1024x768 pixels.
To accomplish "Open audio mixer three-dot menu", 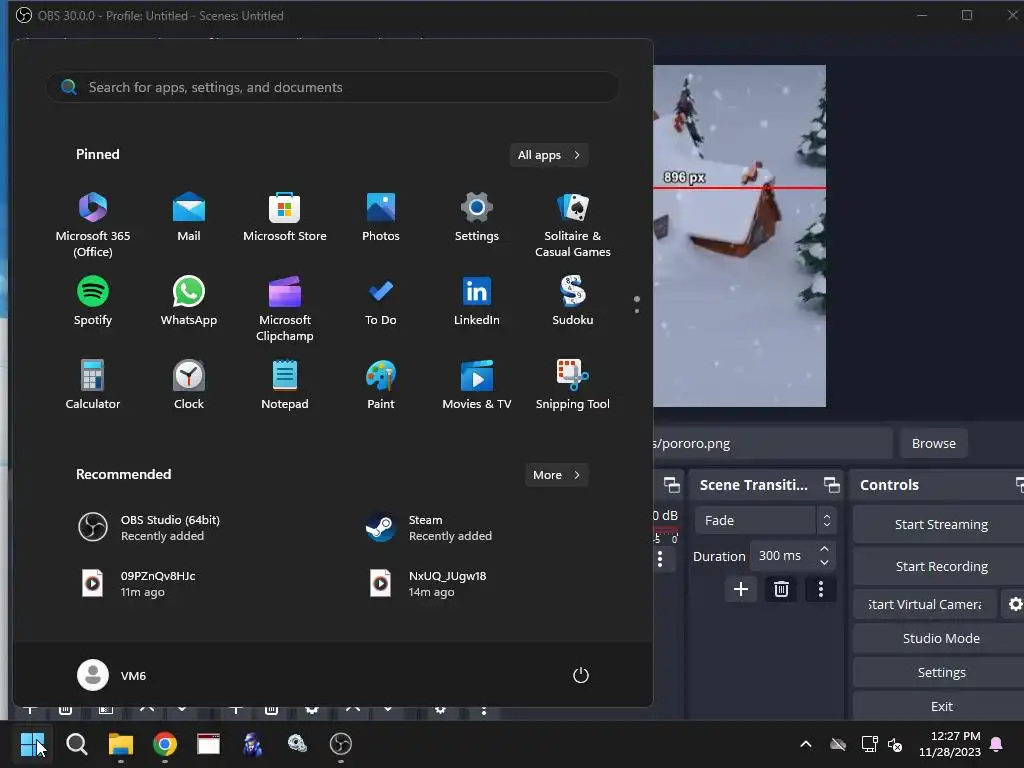I will (660, 559).
